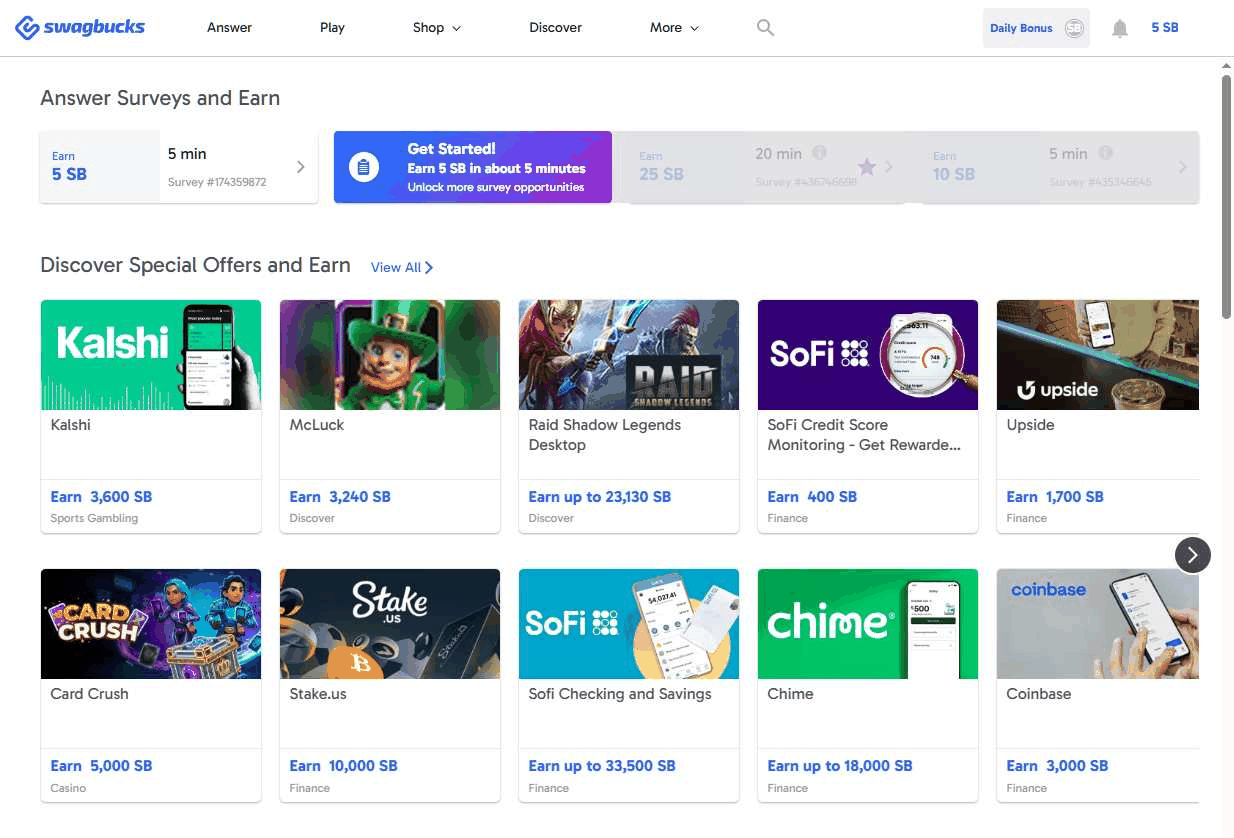1234x838 pixels.
Task: Click the Swagbucks logo
Action: (80, 27)
